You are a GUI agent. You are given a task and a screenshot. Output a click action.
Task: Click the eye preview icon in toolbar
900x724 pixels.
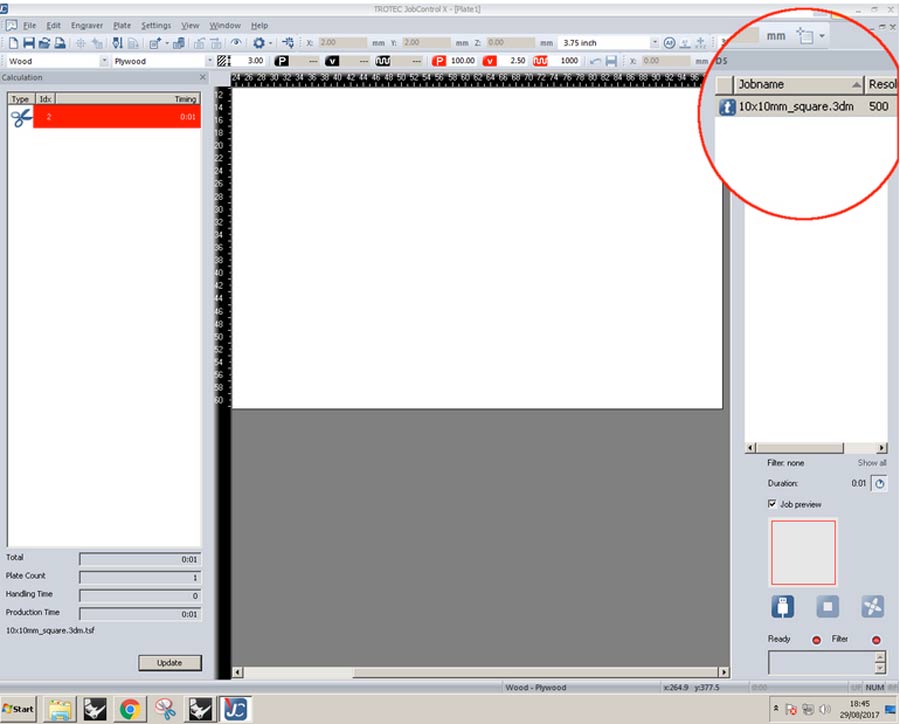tap(236, 43)
